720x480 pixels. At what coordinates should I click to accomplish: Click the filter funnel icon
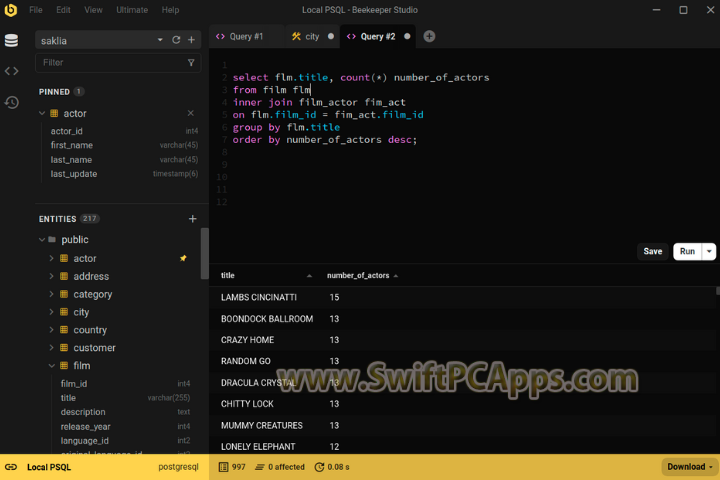point(191,62)
